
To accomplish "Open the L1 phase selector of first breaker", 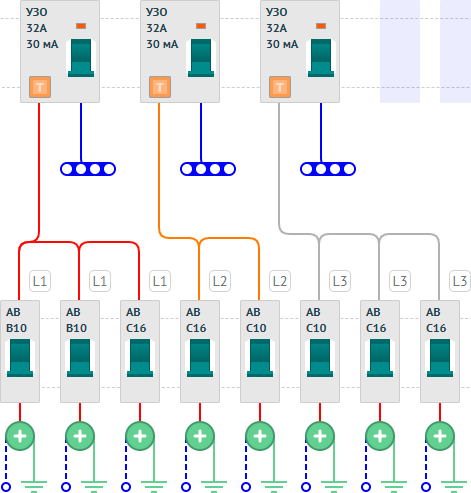I will pos(40,281).
